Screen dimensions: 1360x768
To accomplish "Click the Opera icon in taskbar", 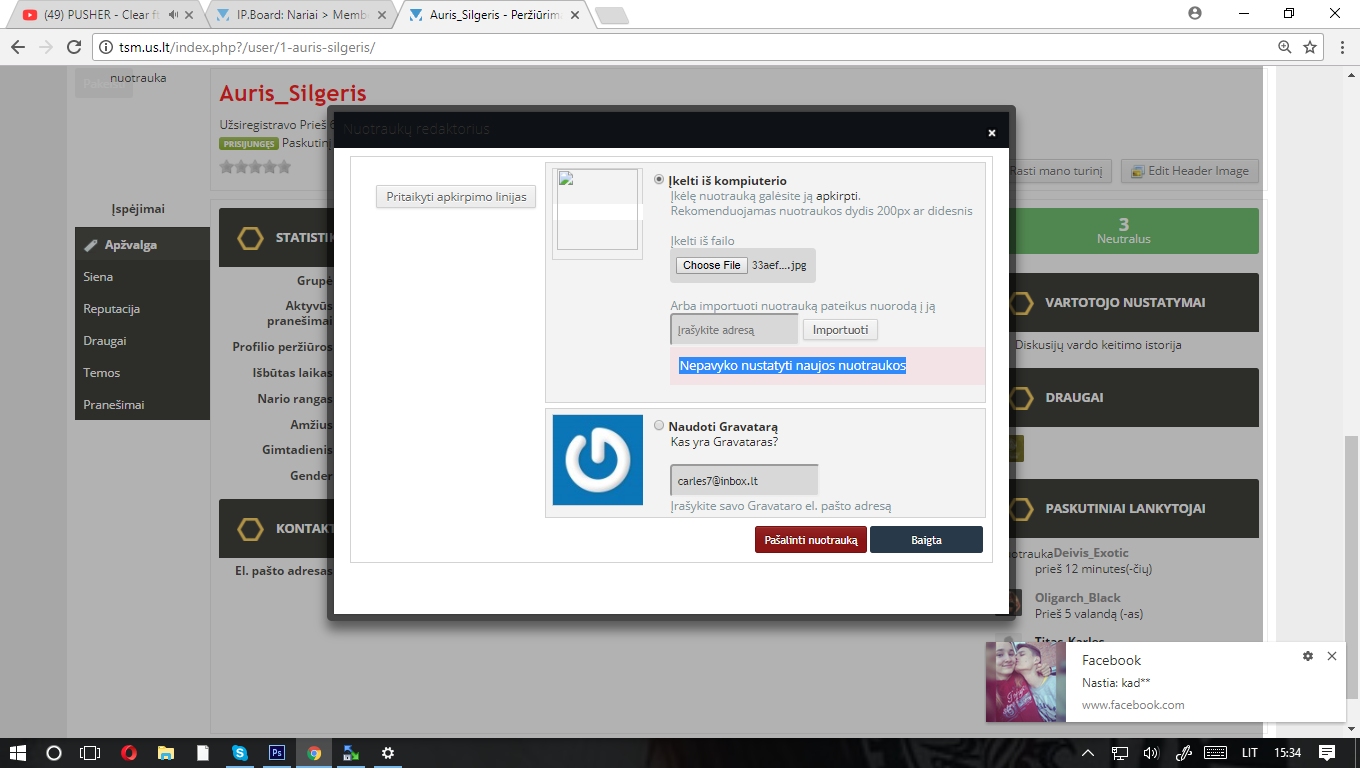I will click(x=129, y=752).
